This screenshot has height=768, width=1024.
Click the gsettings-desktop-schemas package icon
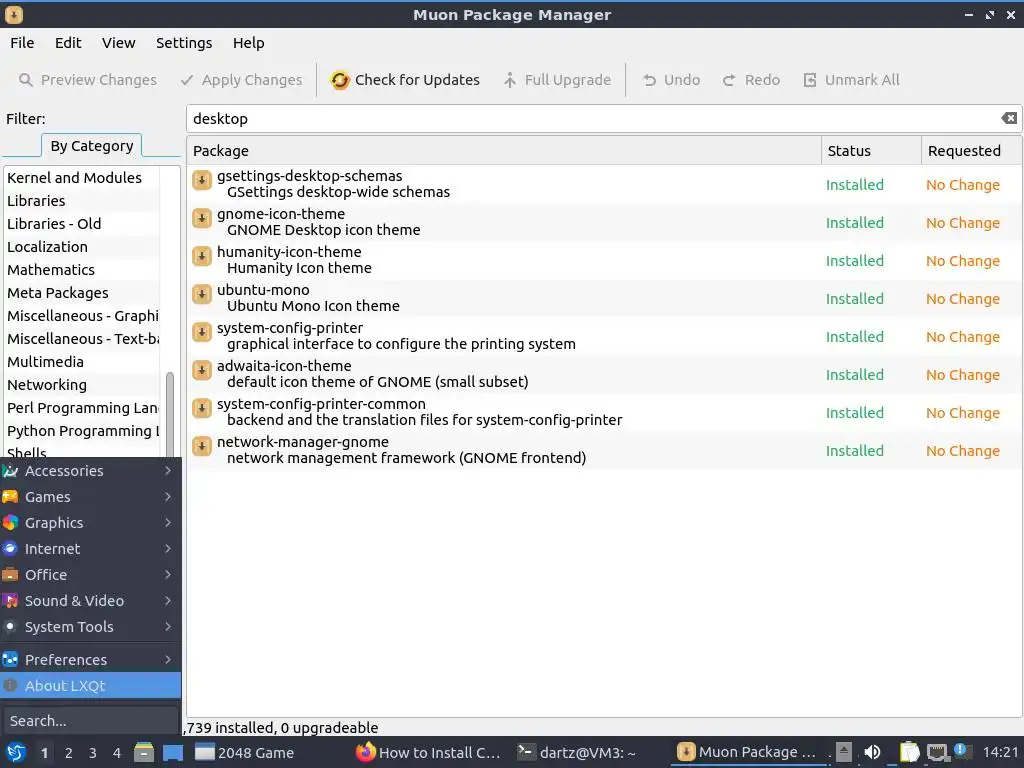tap(202, 180)
